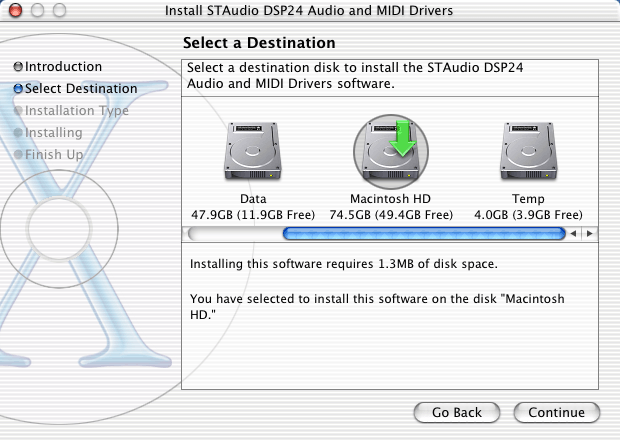
Task: Select the Macintosh HD disk icon
Action: [391, 151]
